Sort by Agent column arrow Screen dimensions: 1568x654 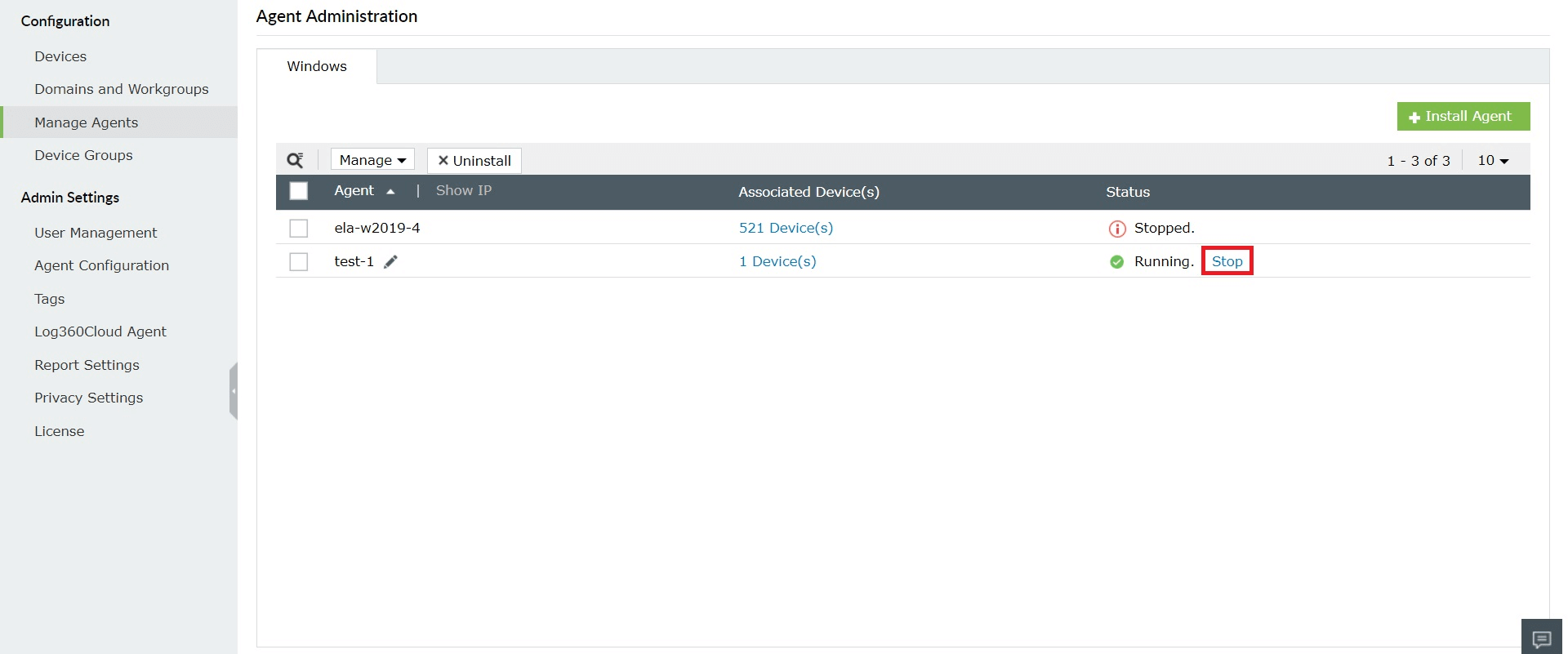coord(390,192)
